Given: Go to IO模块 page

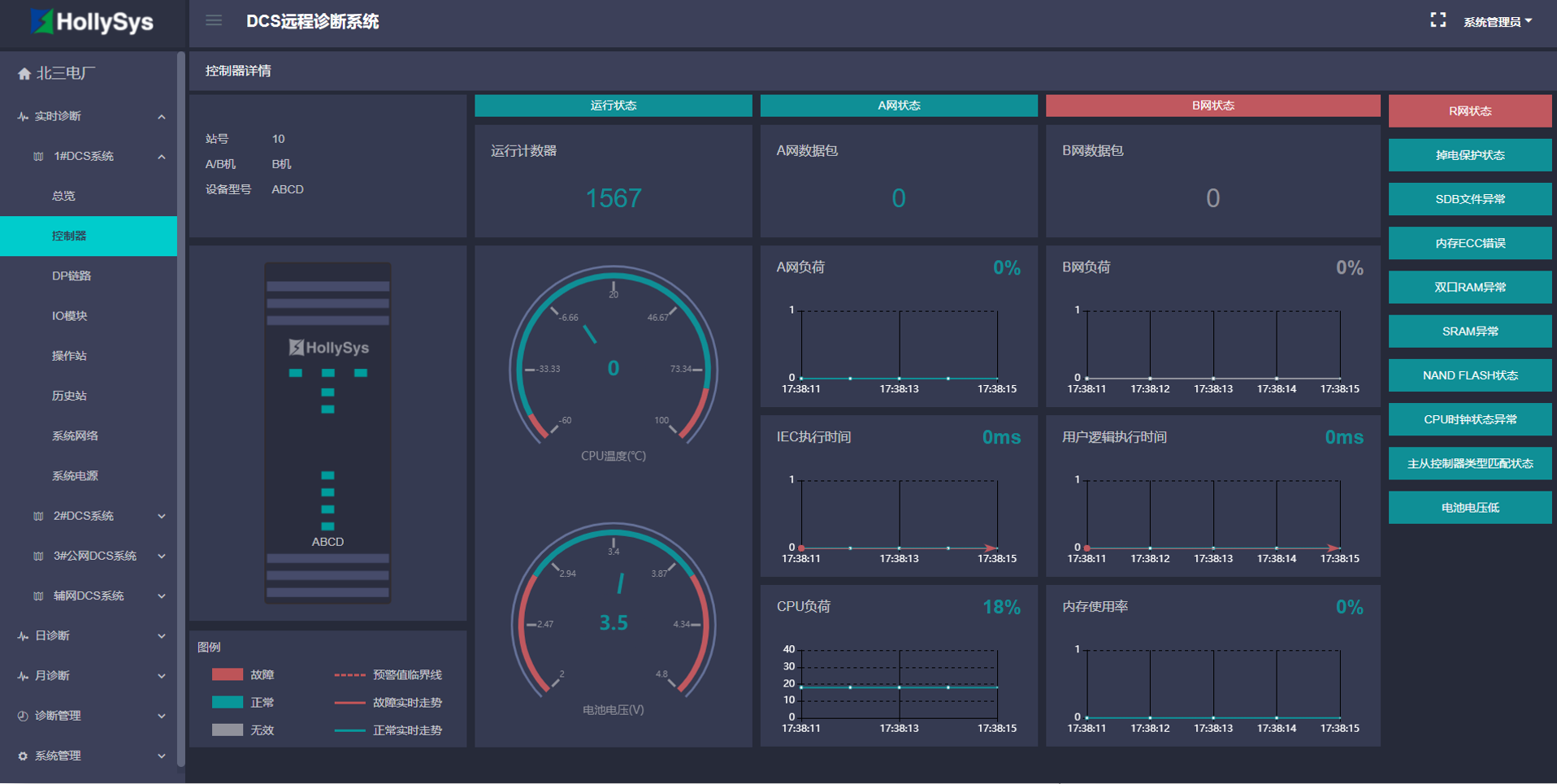Looking at the screenshot, I should 70,315.
